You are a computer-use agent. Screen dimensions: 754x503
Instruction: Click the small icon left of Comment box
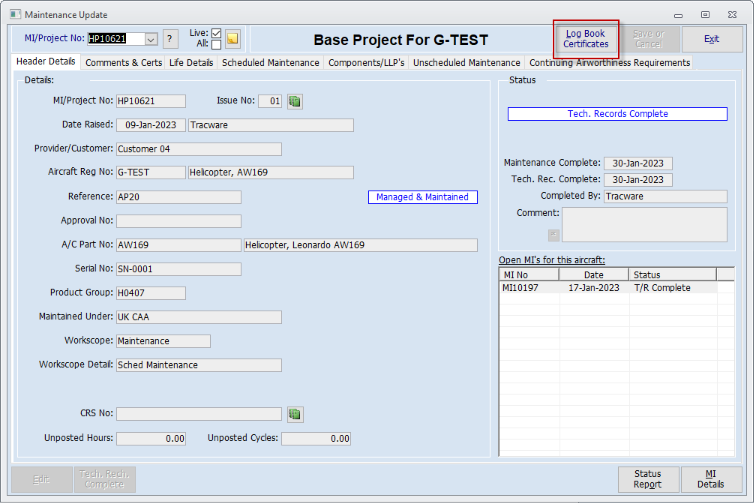[x=552, y=235]
